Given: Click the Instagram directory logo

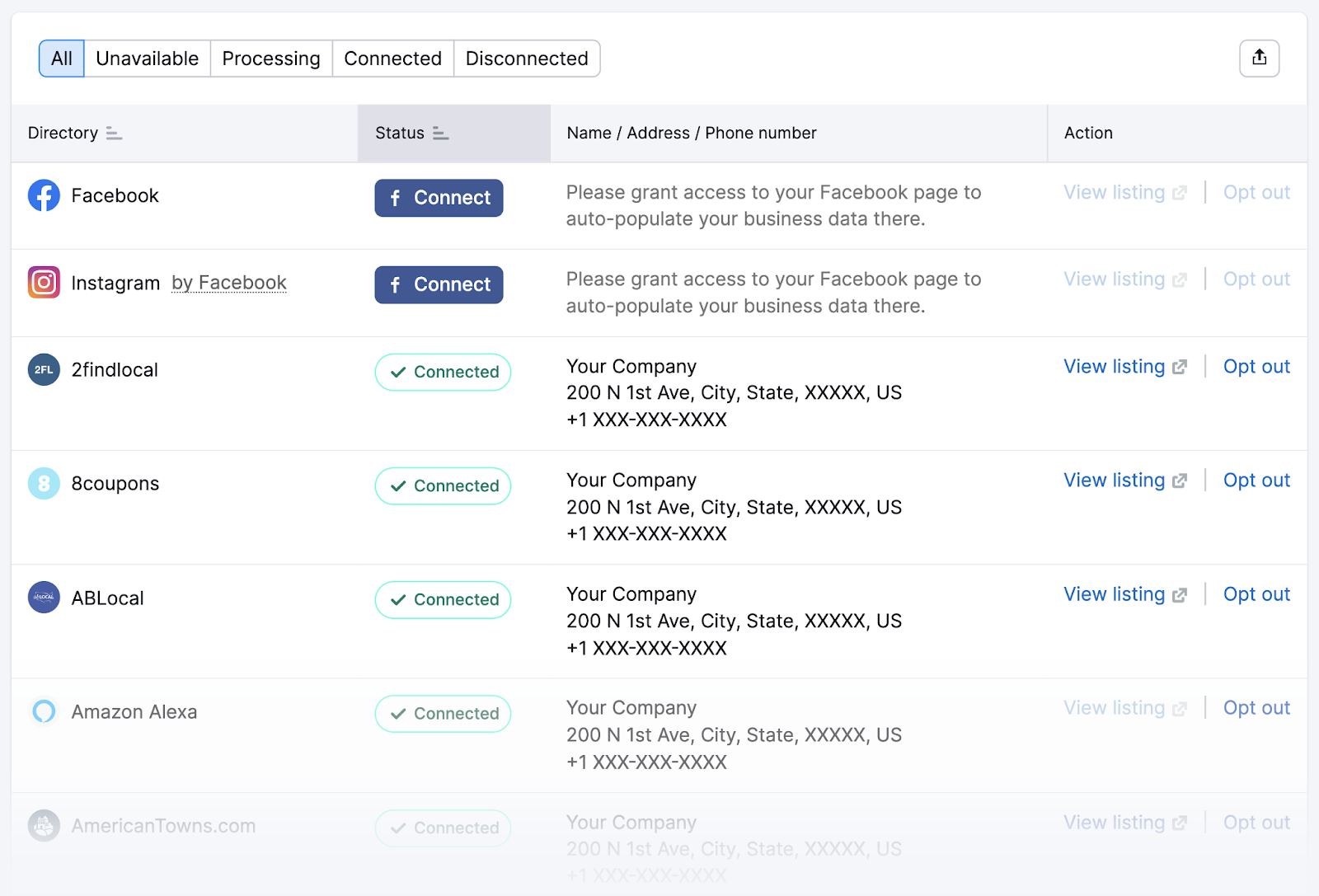Looking at the screenshot, I should pyautogui.click(x=44, y=283).
